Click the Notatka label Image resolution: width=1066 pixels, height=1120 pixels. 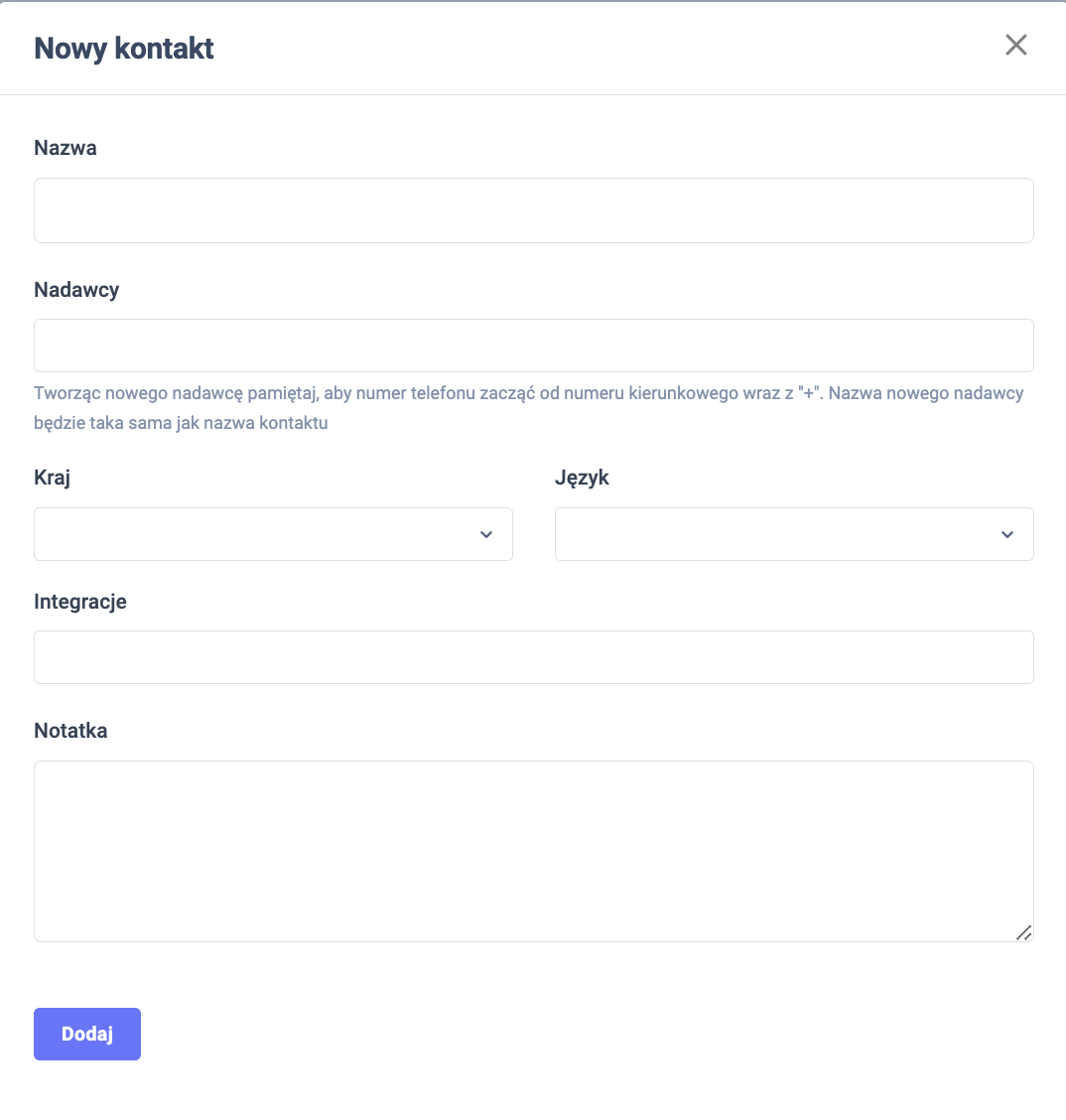[x=70, y=731]
